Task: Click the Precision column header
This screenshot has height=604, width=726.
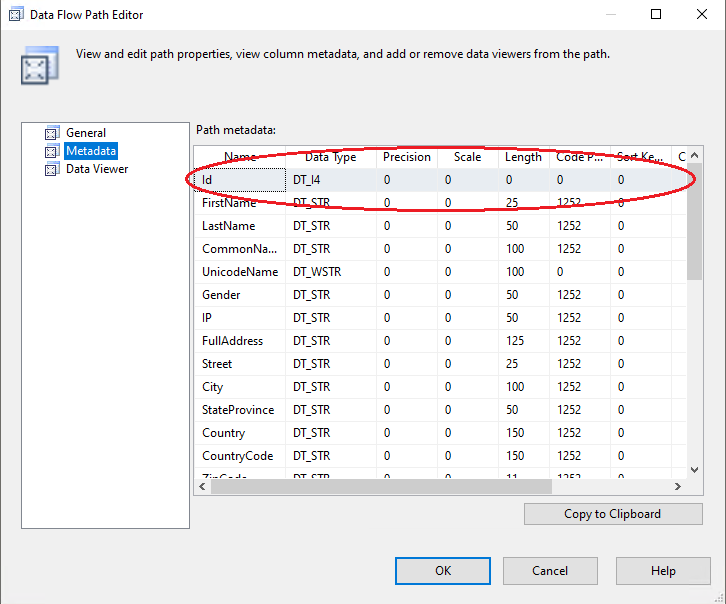Action: click(x=406, y=157)
